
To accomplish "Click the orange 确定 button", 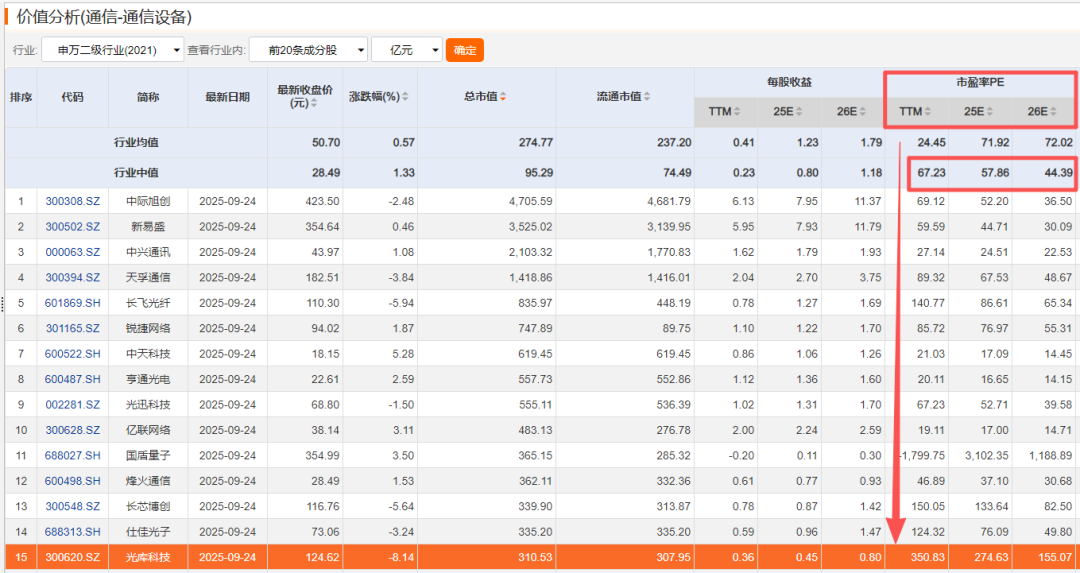I will (x=465, y=50).
